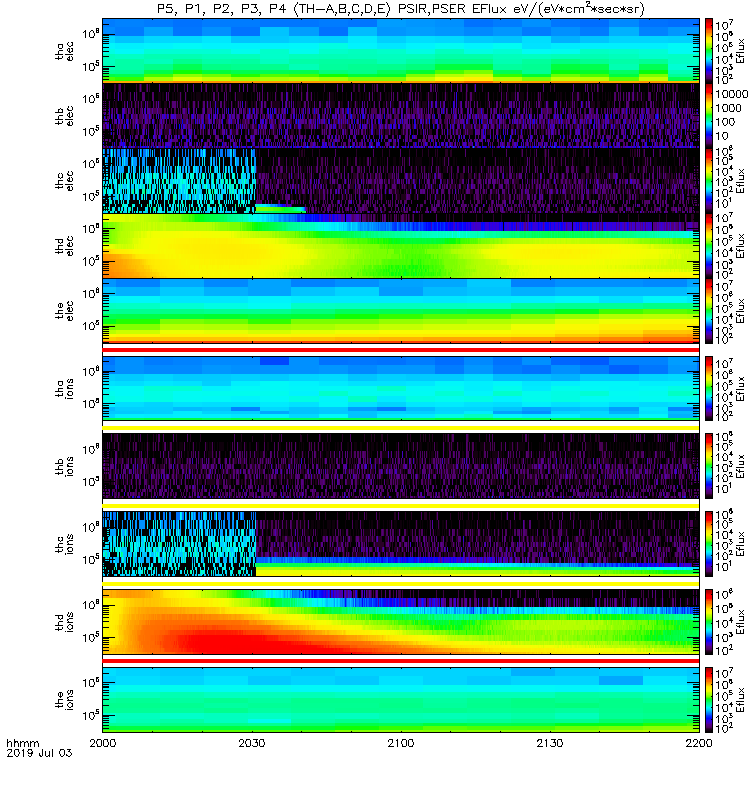Click the color bar beside tha elec panel
This screenshot has width=750, height=800.
coord(709,51)
